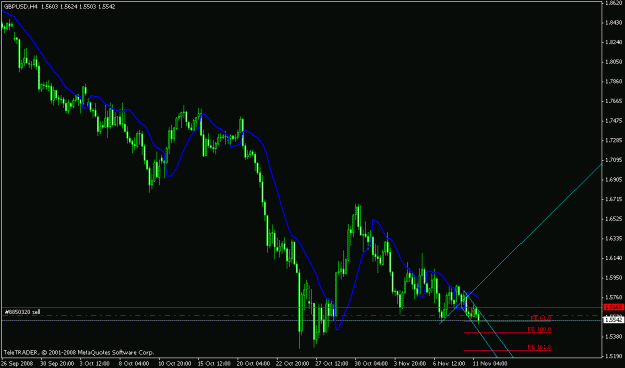Click the 1.6715 price axis label

[614, 199]
